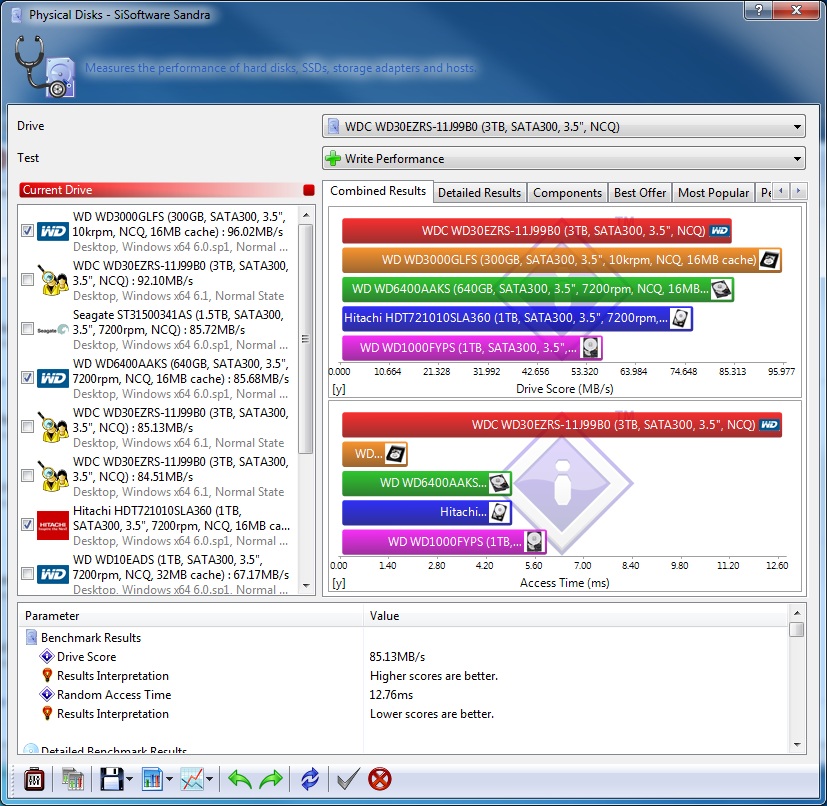Select the Components tab
Image resolution: width=827 pixels, height=806 pixels.
click(567, 193)
